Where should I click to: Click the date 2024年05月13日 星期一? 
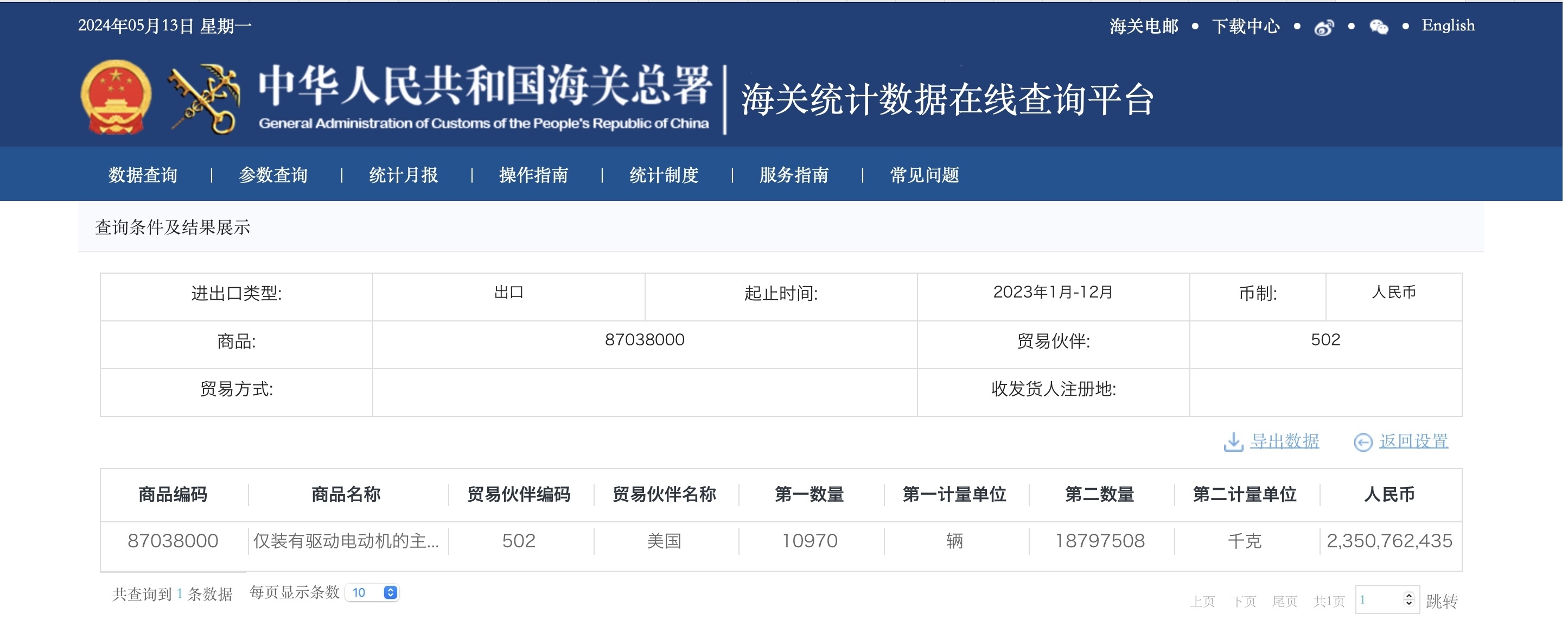tap(165, 26)
